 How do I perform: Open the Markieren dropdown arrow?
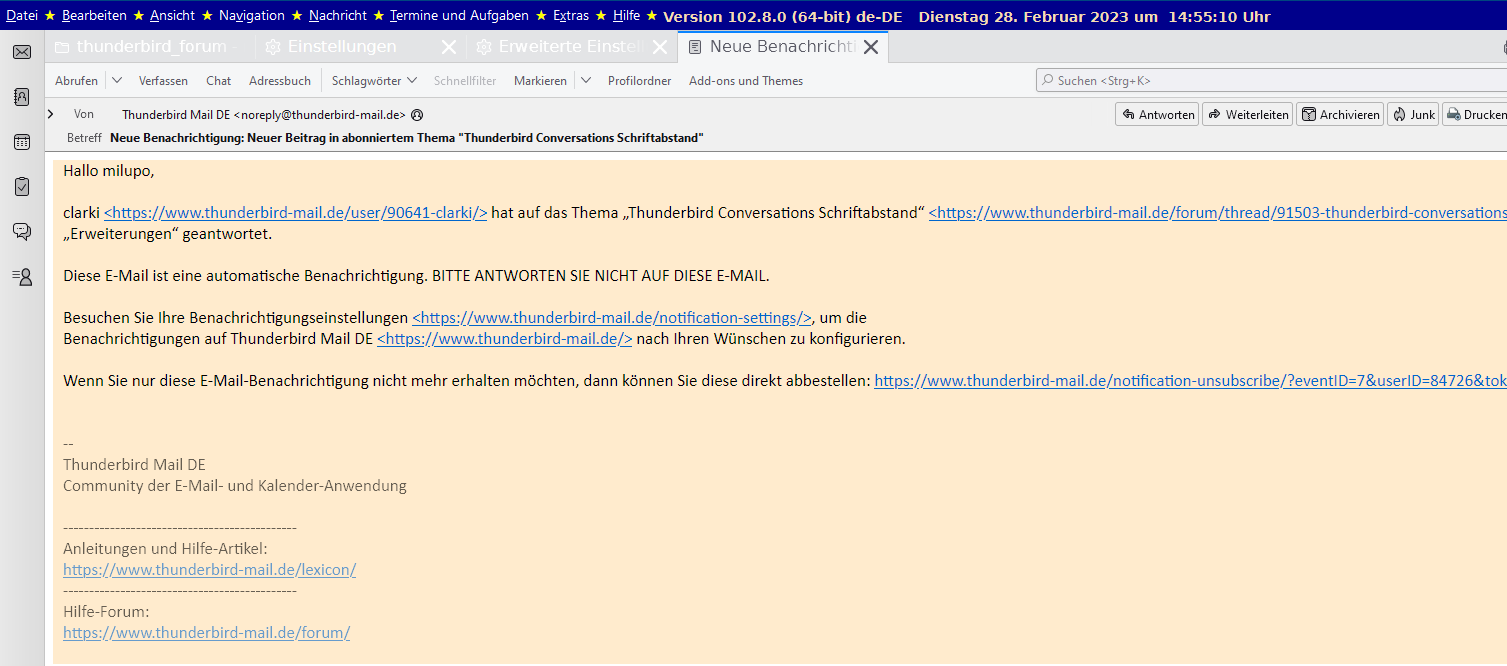point(585,81)
